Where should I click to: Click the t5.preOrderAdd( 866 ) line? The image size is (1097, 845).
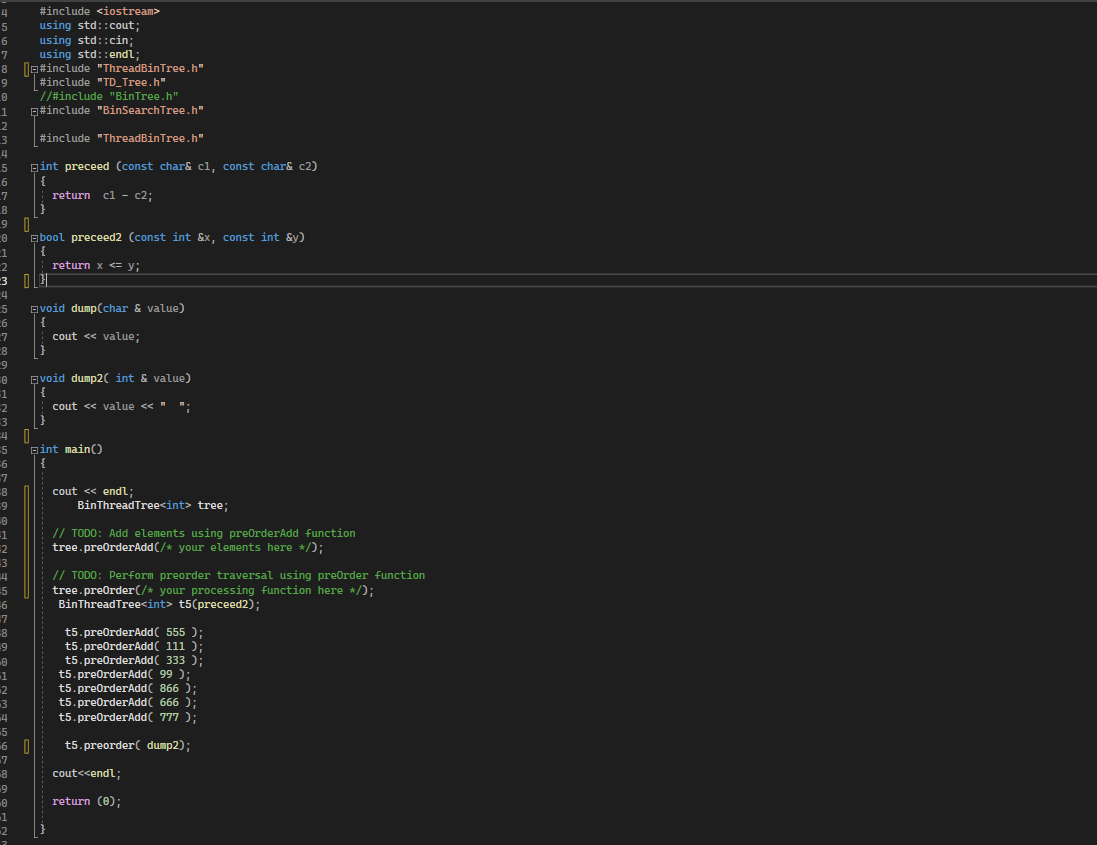coord(127,688)
